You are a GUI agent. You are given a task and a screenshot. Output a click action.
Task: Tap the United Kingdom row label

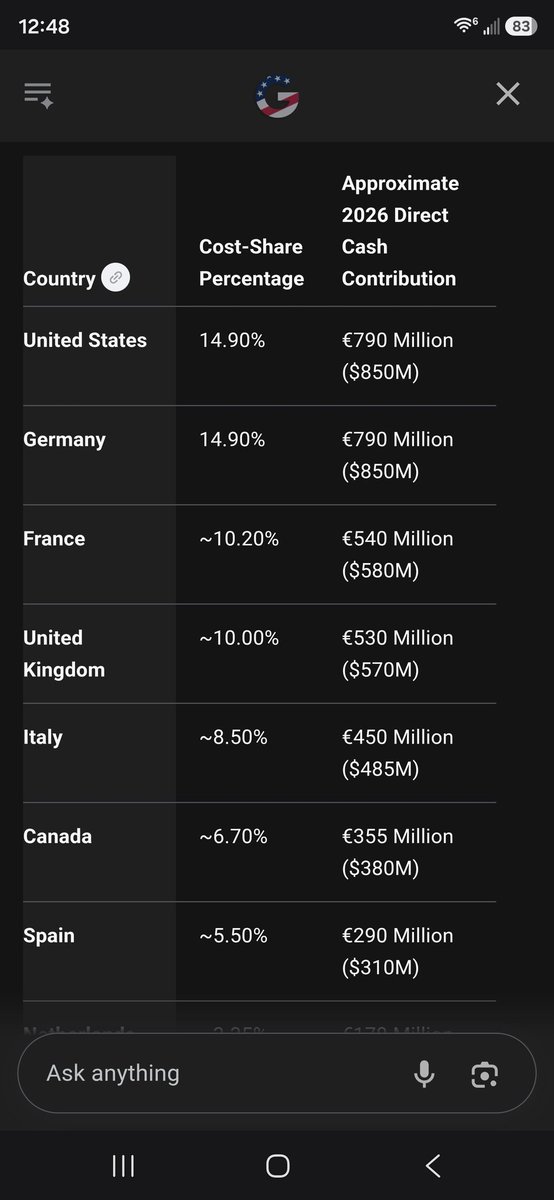tap(64, 654)
